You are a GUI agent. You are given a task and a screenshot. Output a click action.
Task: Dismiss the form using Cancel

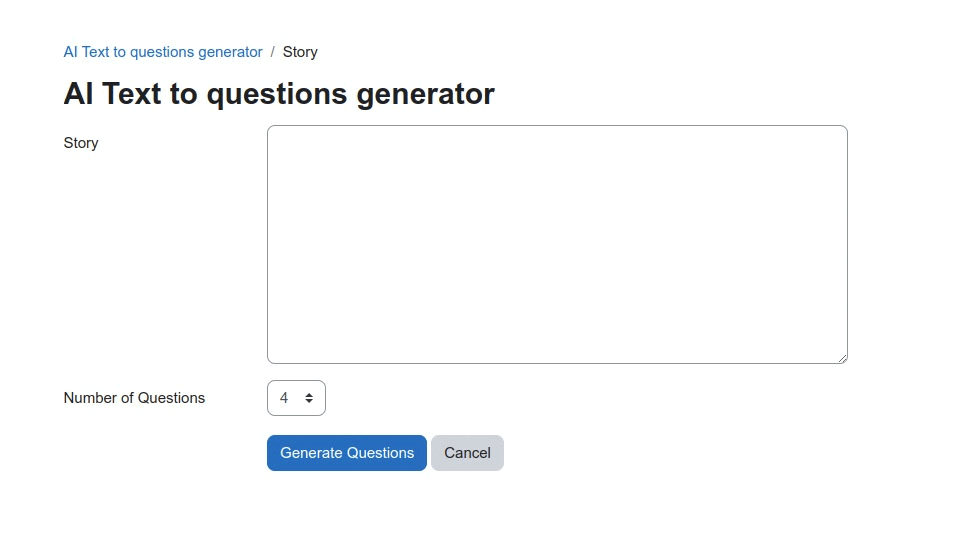[467, 453]
